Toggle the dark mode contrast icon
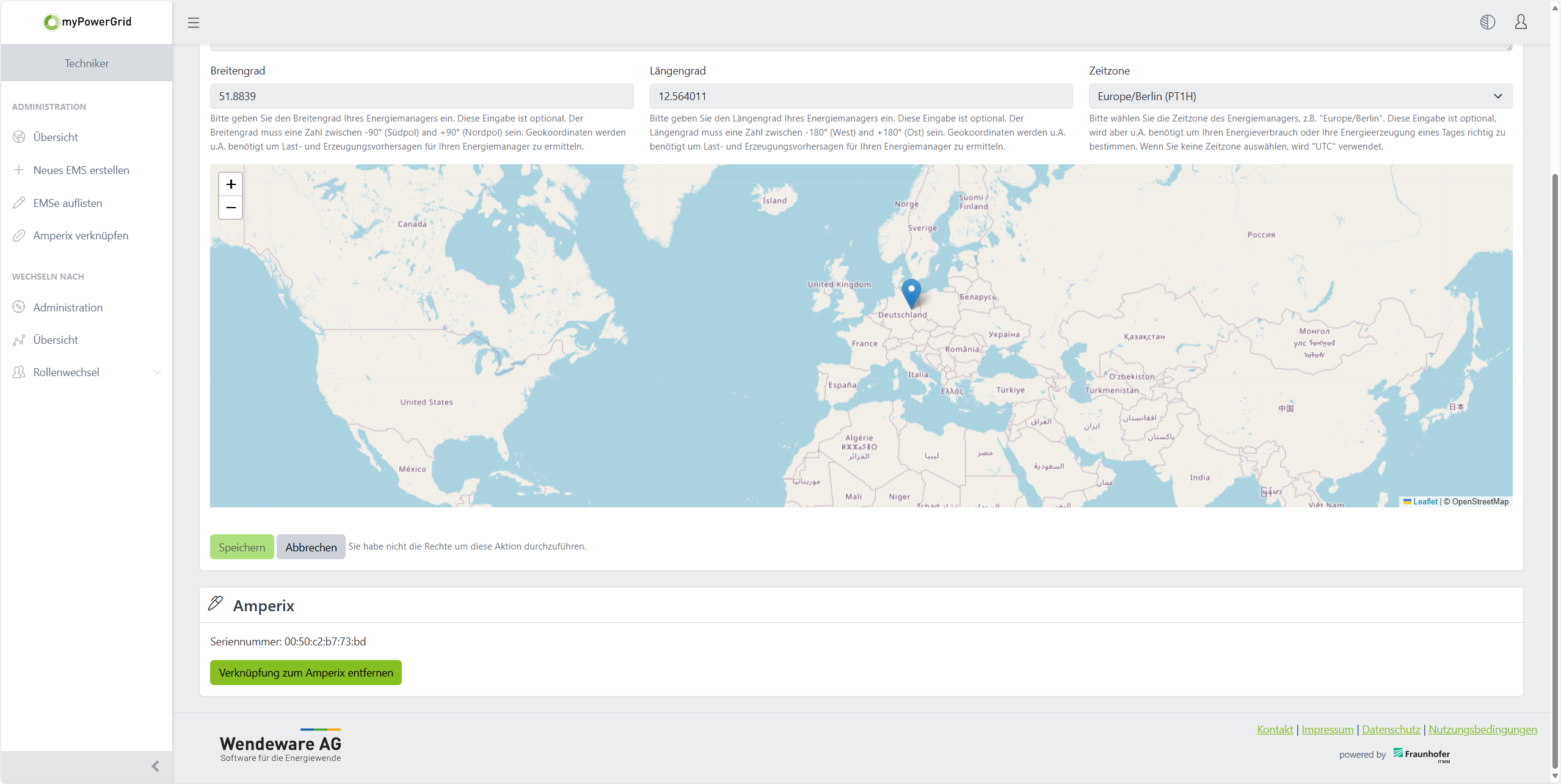 coord(1487,23)
